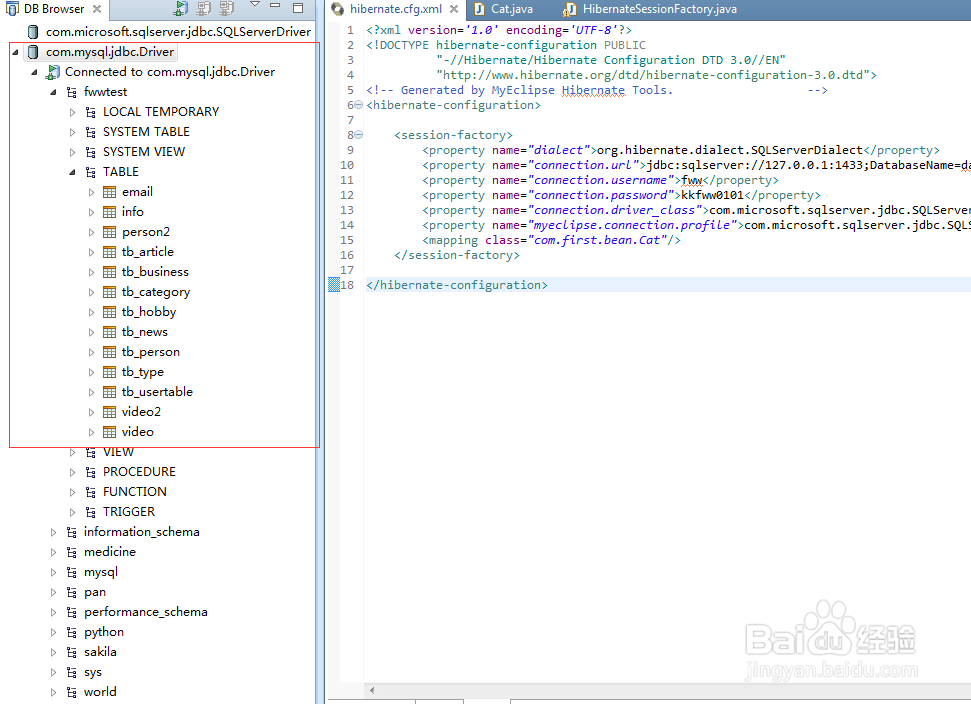Click the world schema icon
This screenshot has height=704, width=971.
coord(72,692)
